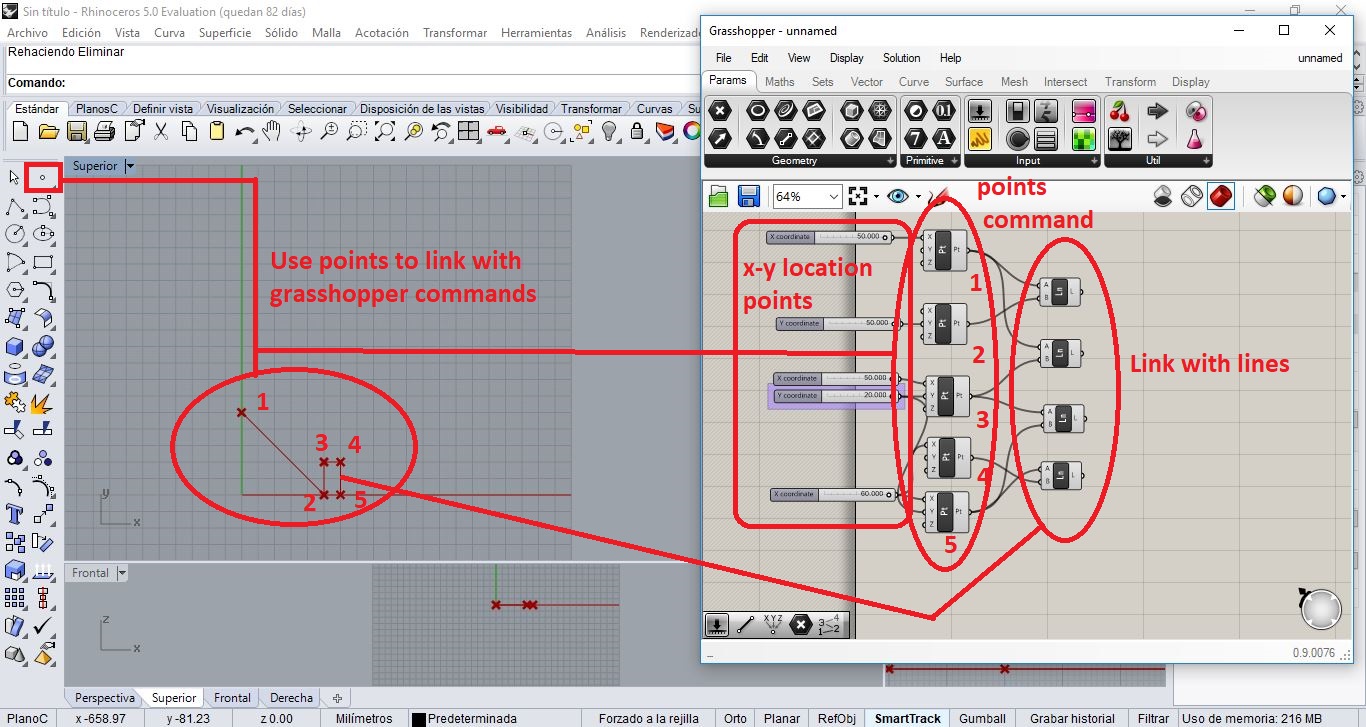This screenshot has width=1366, height=727.
Task: Click the four-viewport layout icon
Action: [x=469, y=131]
